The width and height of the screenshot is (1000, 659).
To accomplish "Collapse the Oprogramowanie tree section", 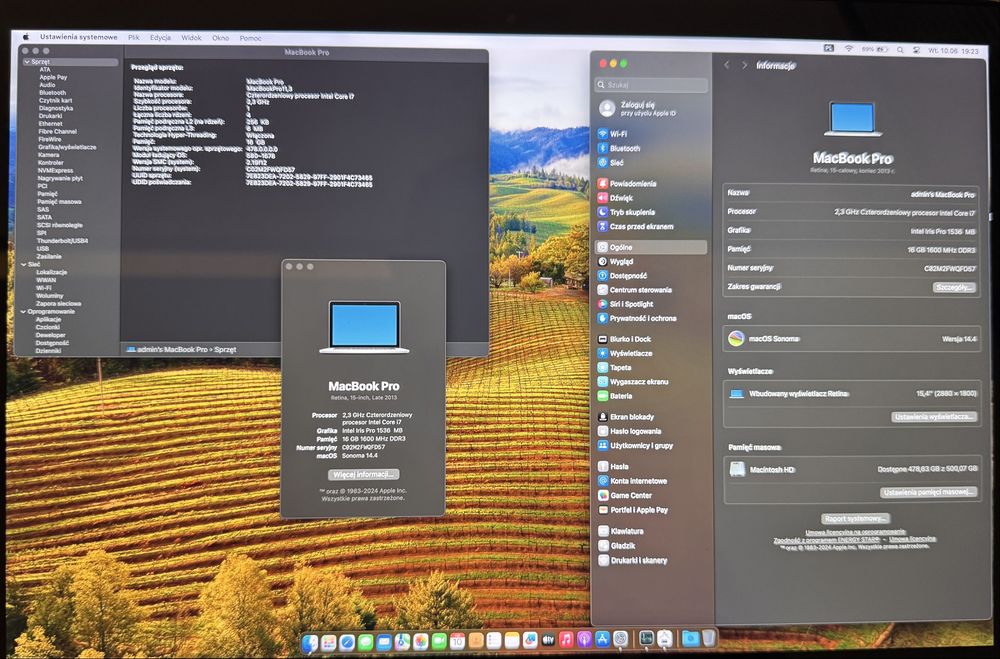I will 24,312.
